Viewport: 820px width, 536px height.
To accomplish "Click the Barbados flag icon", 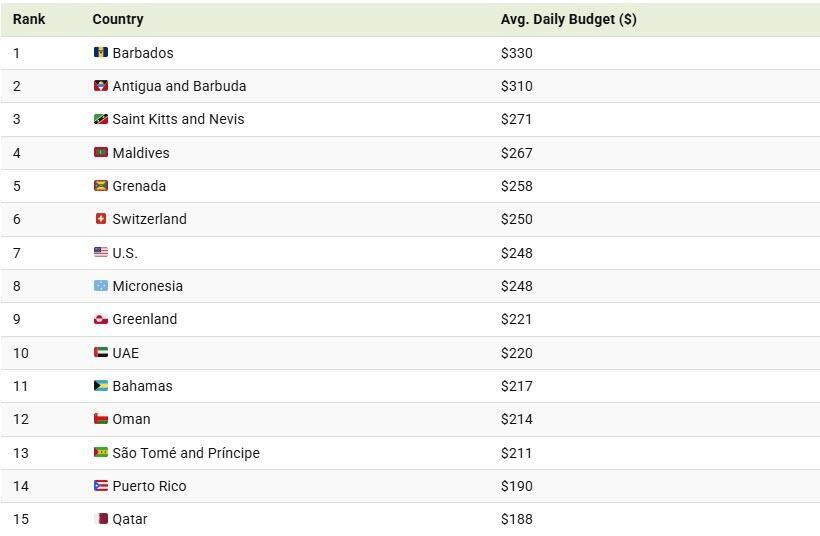I will [x=100, y=52].
